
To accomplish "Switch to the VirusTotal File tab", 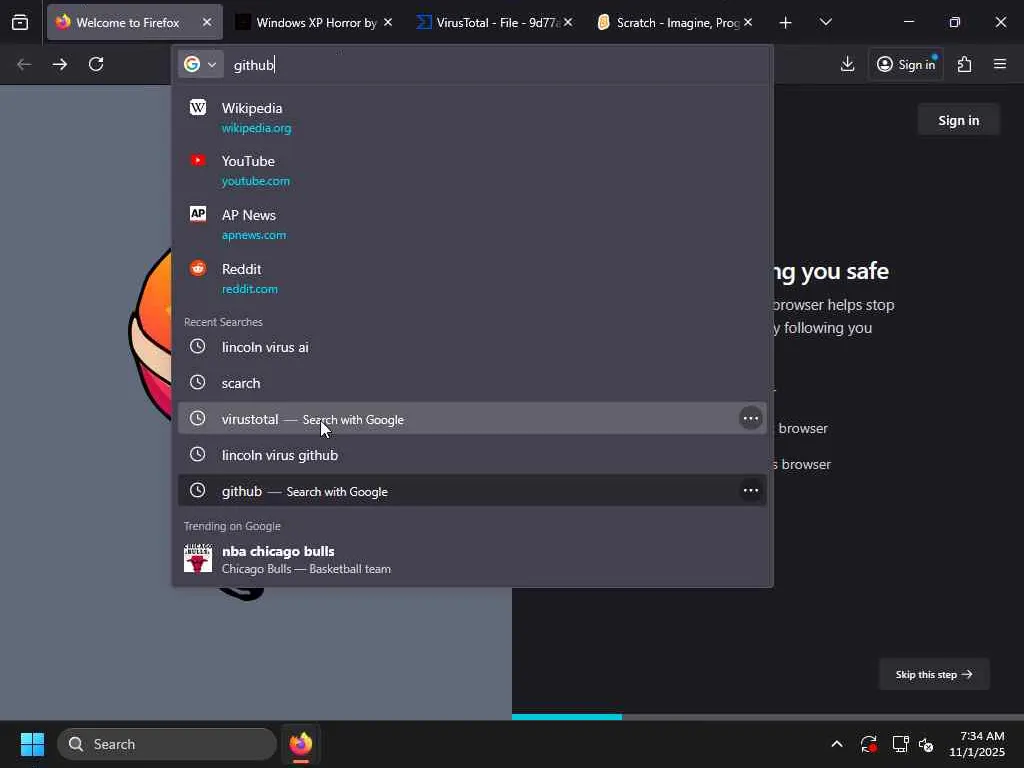I will (495, 22).
